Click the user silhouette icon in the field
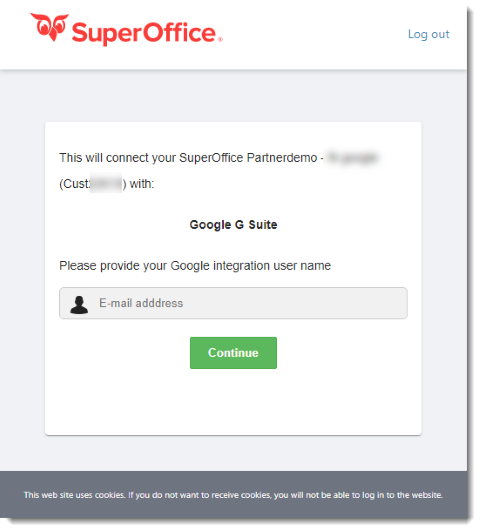Screen dimensions: 480x531 pos(79,305)
